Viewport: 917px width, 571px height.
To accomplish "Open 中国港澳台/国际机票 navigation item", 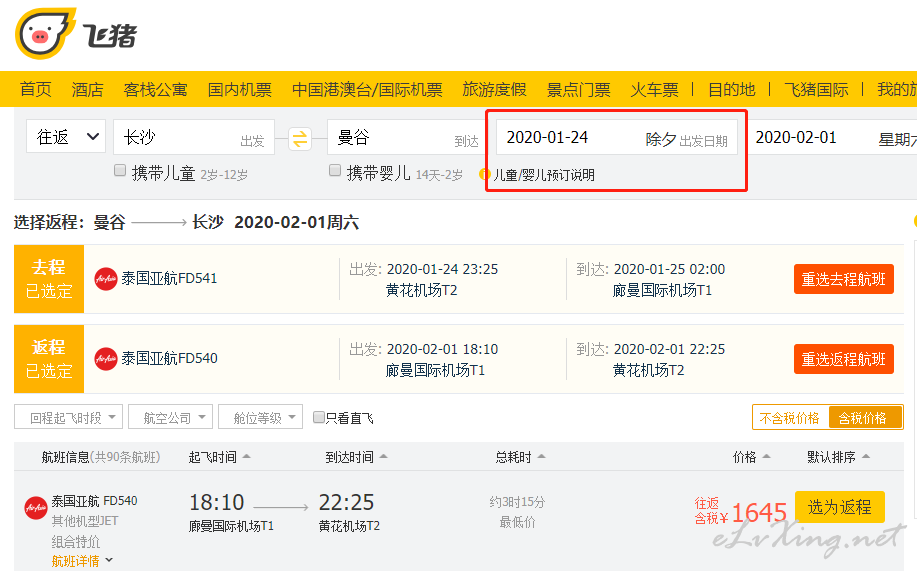I will [367, 90].
